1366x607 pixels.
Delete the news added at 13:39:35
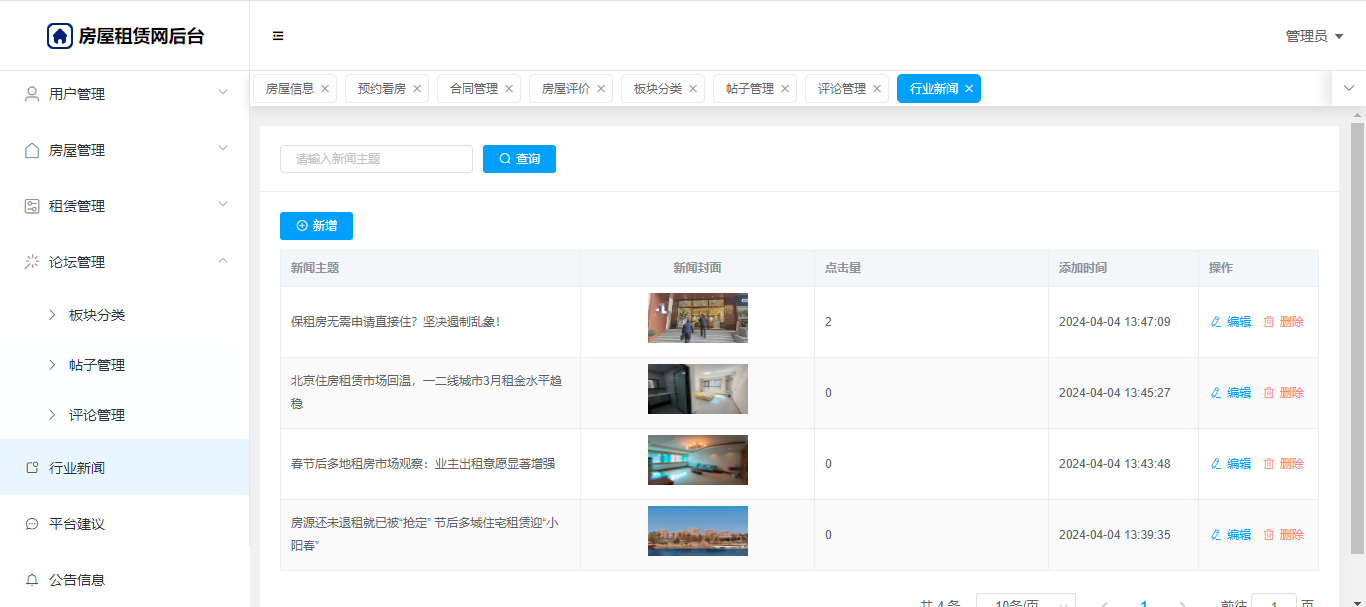pyautogui.click(x=1284, y=535)
